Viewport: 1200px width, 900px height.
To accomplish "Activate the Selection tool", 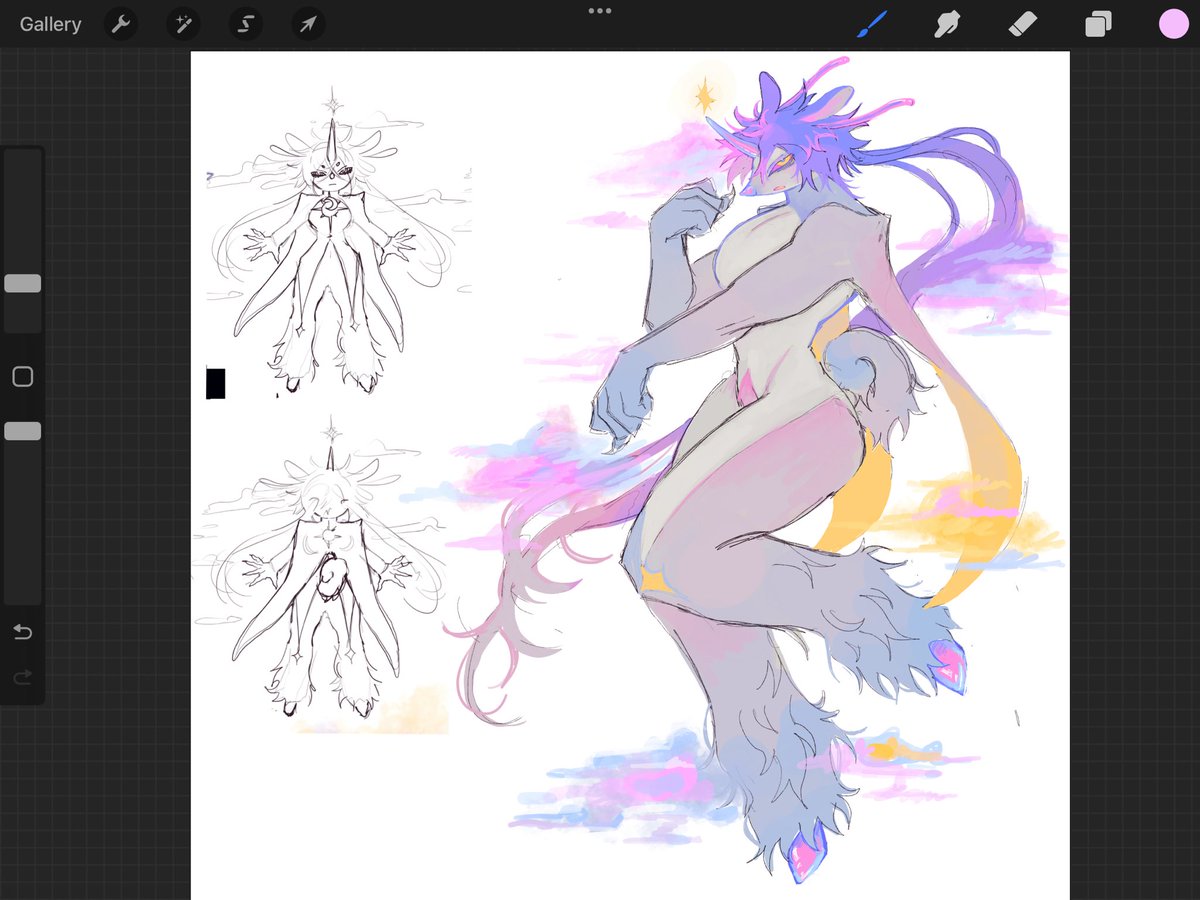I will tap(245, 23).
